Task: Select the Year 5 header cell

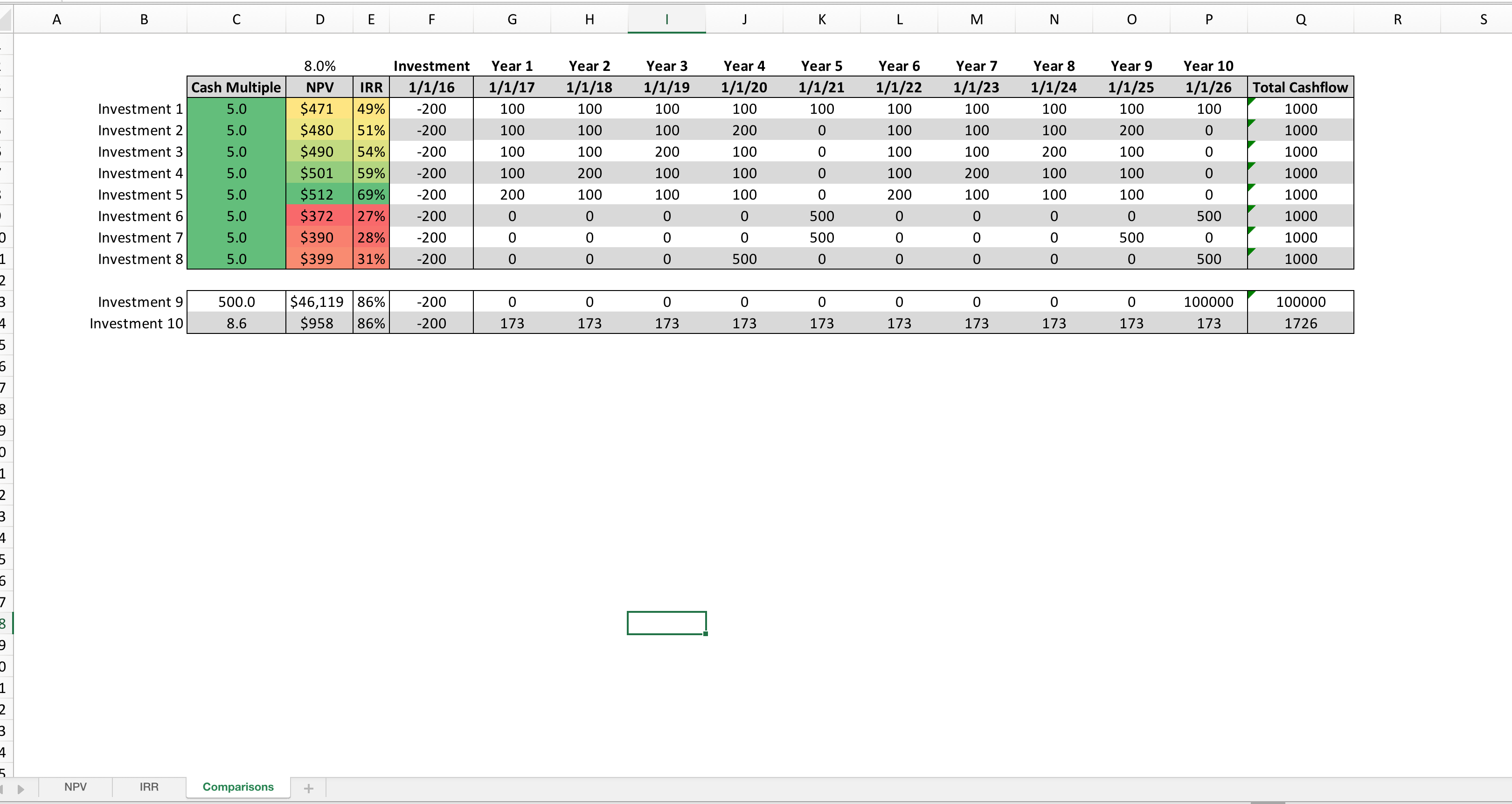Action: (x=822, y=66)
